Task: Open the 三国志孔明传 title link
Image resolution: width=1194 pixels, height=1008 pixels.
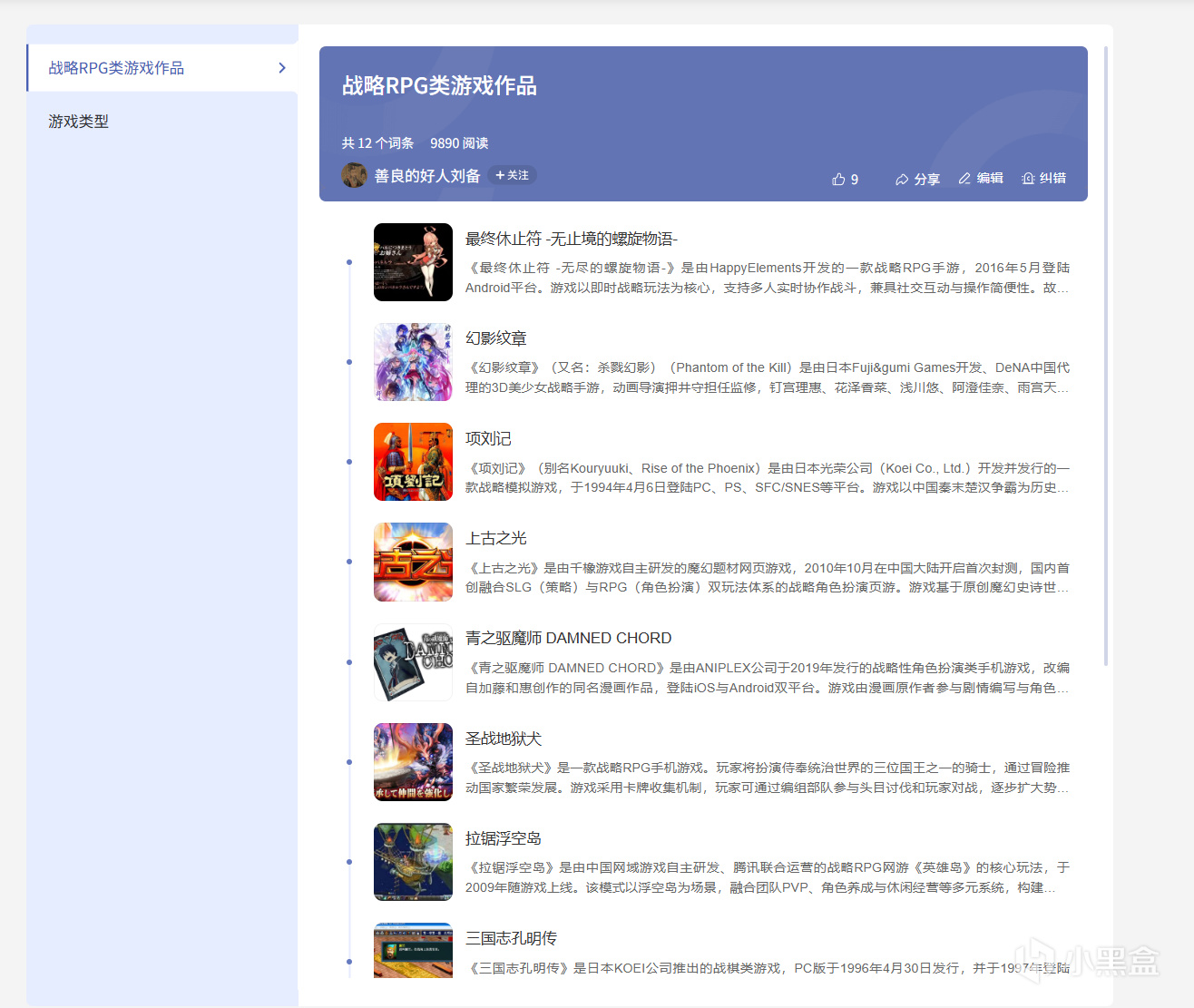Action: click(x=511, y=939)
